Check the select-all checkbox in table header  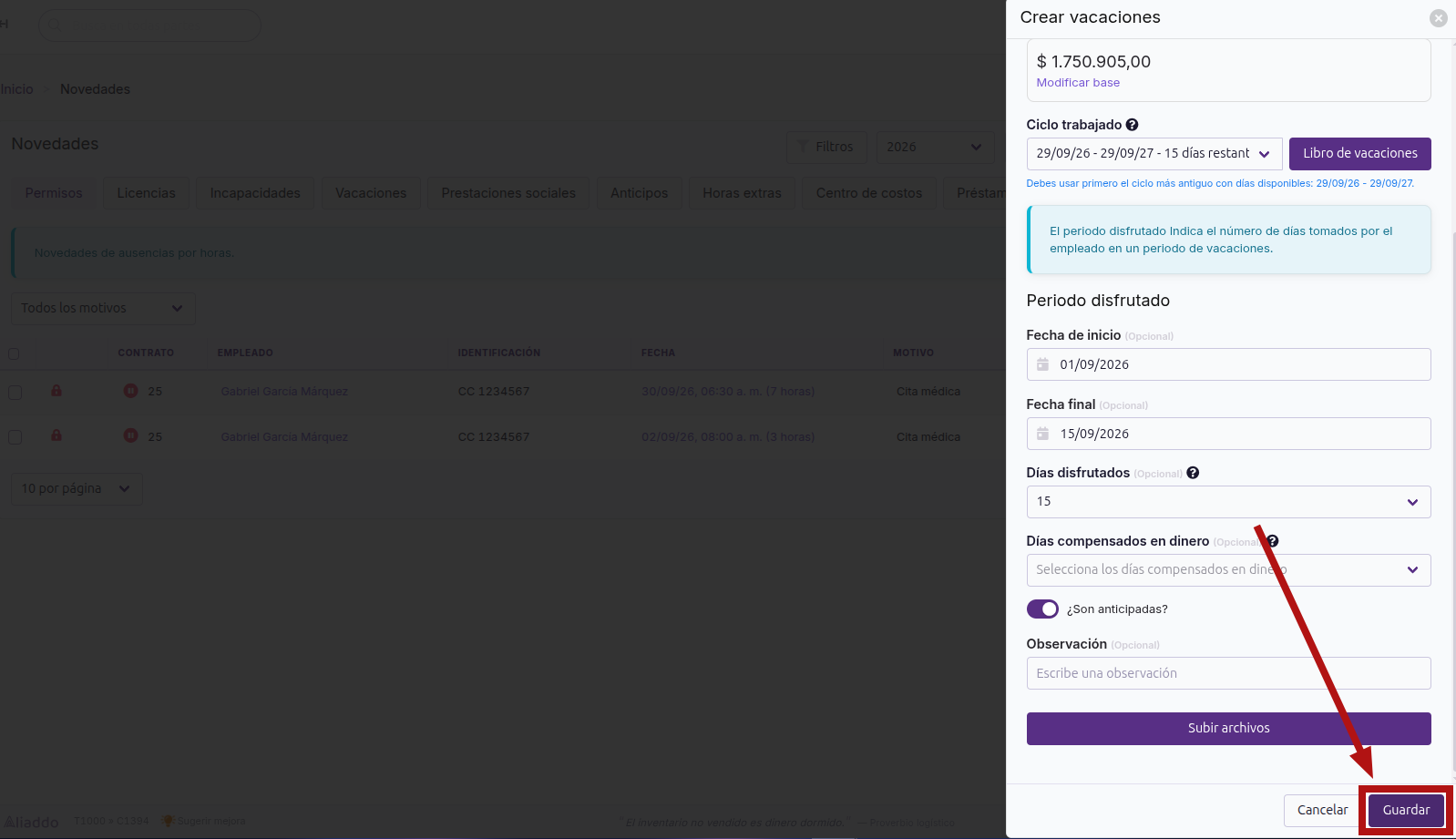point(14,353)
